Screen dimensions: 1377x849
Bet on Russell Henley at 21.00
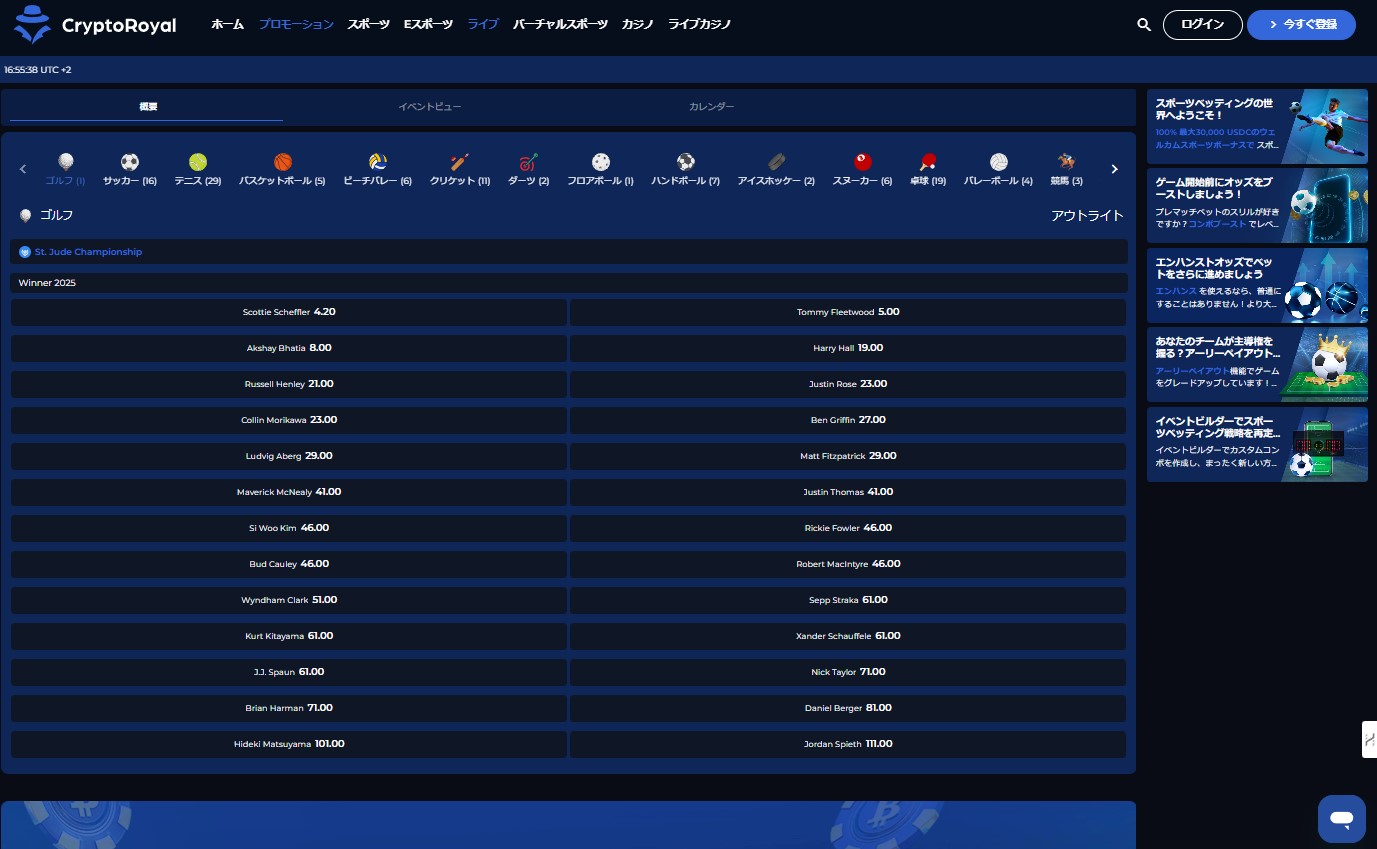tap(289, 384)
